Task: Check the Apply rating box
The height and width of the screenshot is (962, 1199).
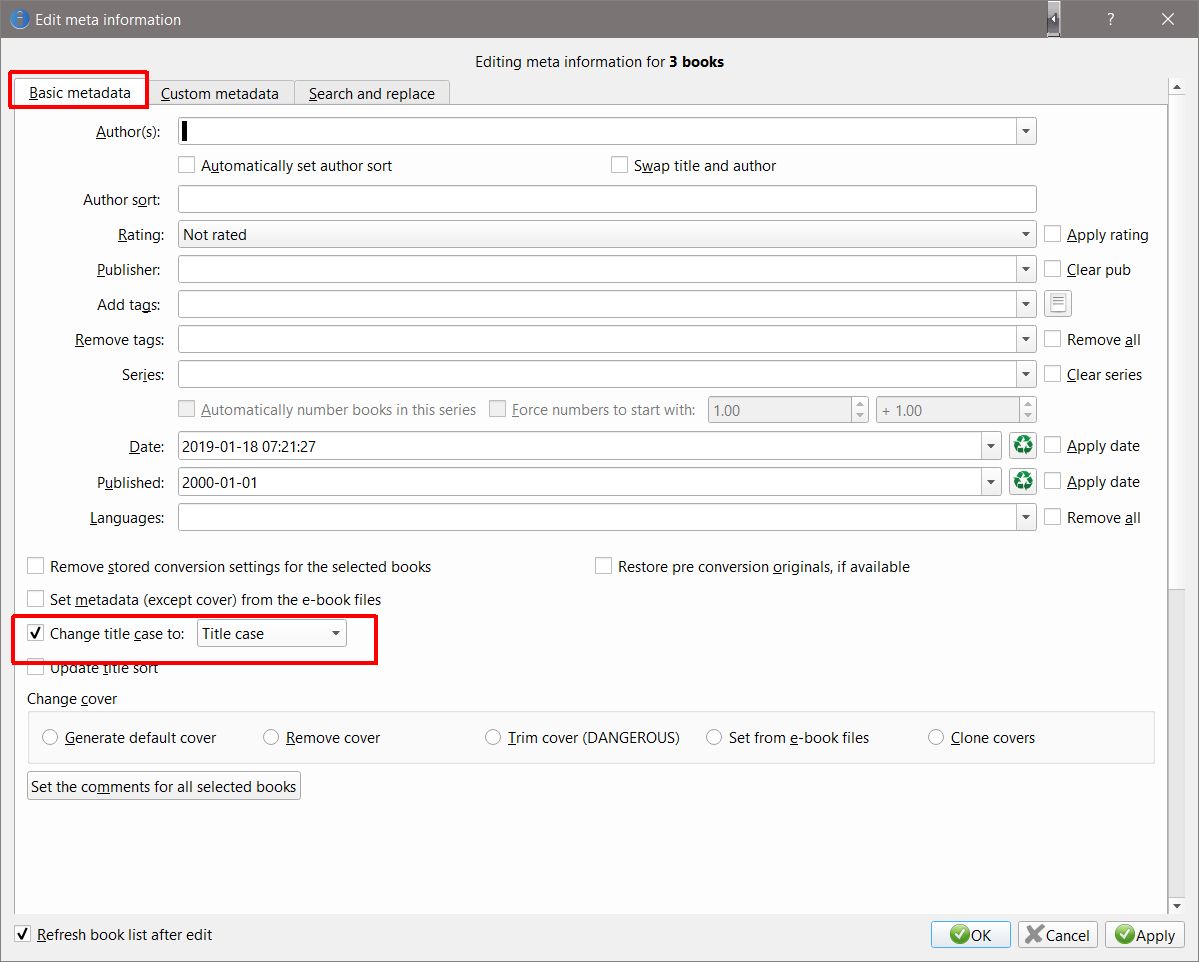Action: point(1052,234)
